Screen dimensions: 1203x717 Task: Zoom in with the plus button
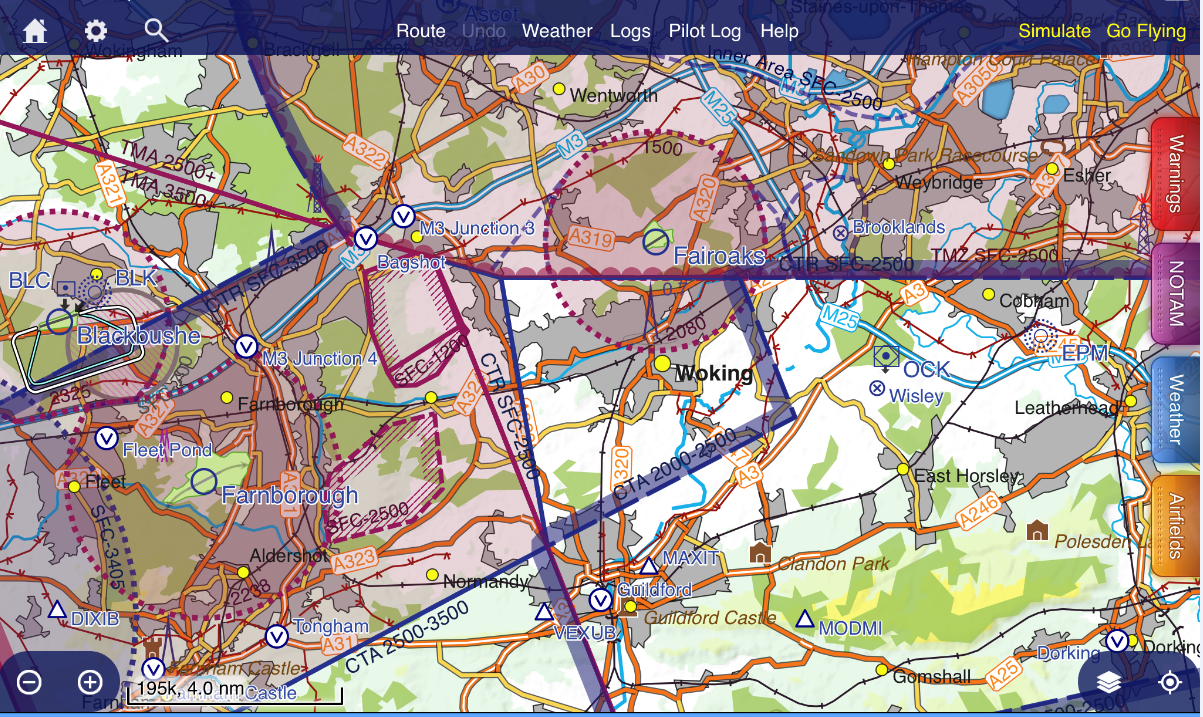point(90,683)
